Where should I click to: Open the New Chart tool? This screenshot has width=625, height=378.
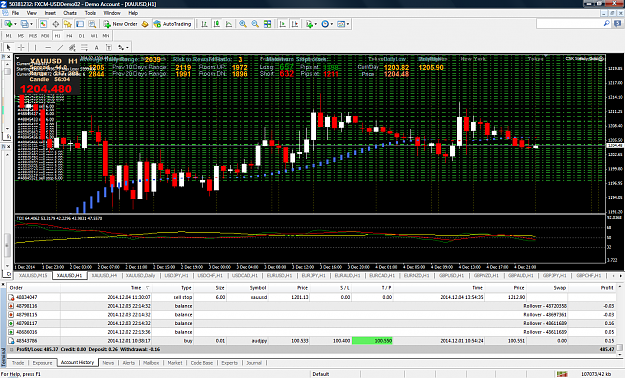click(8, 24)
